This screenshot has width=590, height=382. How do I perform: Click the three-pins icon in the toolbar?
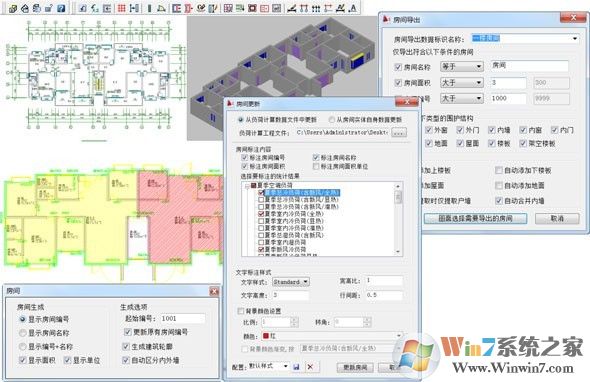coord(316,8)
